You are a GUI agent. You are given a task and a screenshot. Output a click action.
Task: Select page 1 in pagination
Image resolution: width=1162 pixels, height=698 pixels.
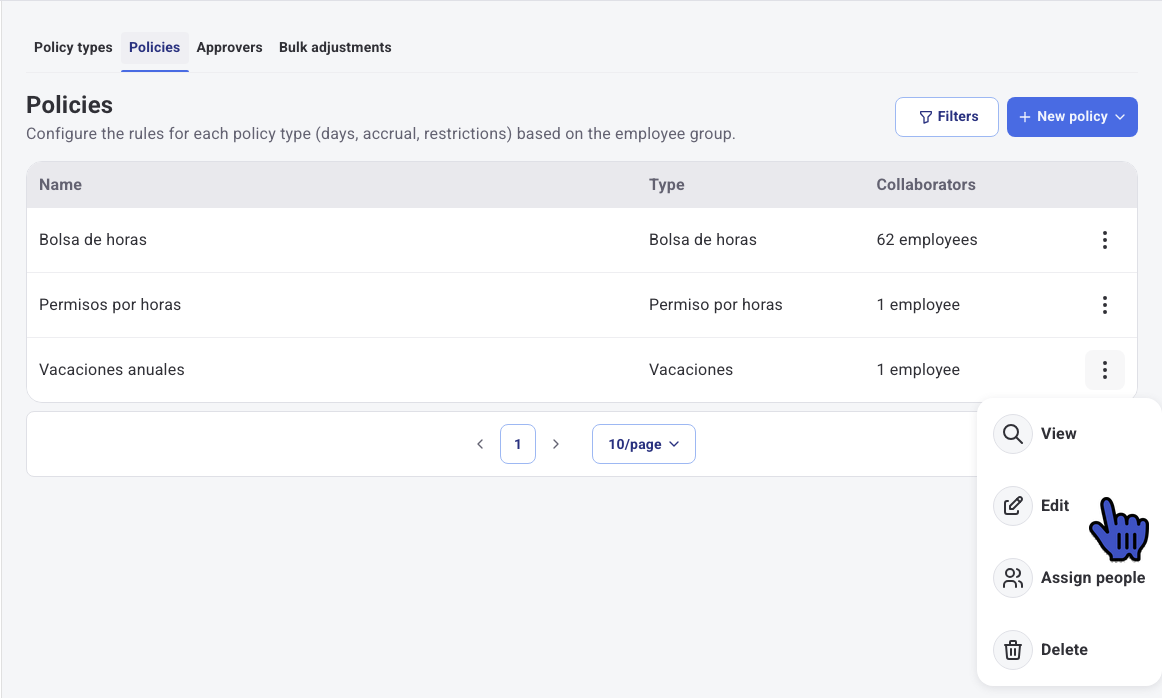518,445
